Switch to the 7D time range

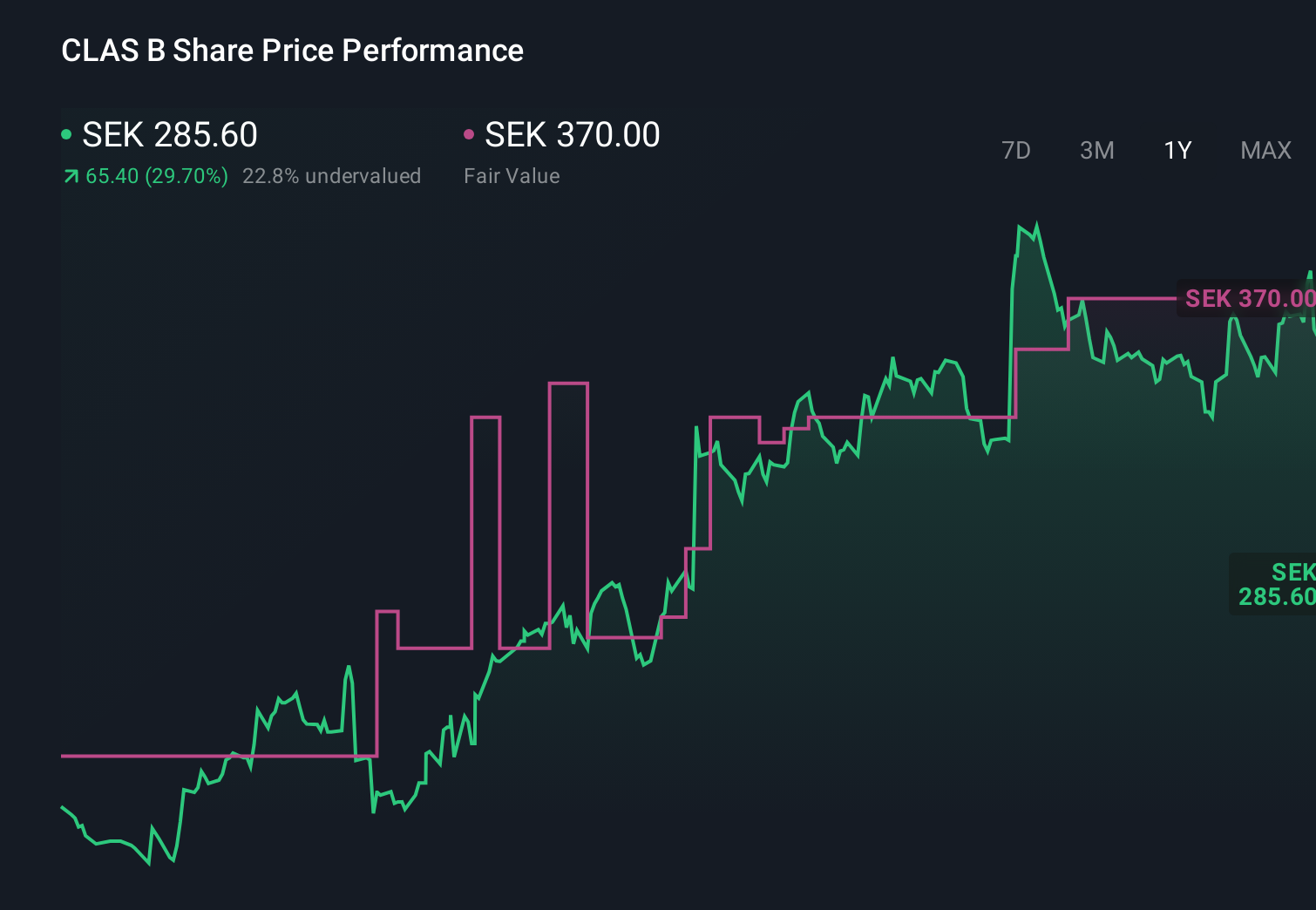[x=1016, y=150]
